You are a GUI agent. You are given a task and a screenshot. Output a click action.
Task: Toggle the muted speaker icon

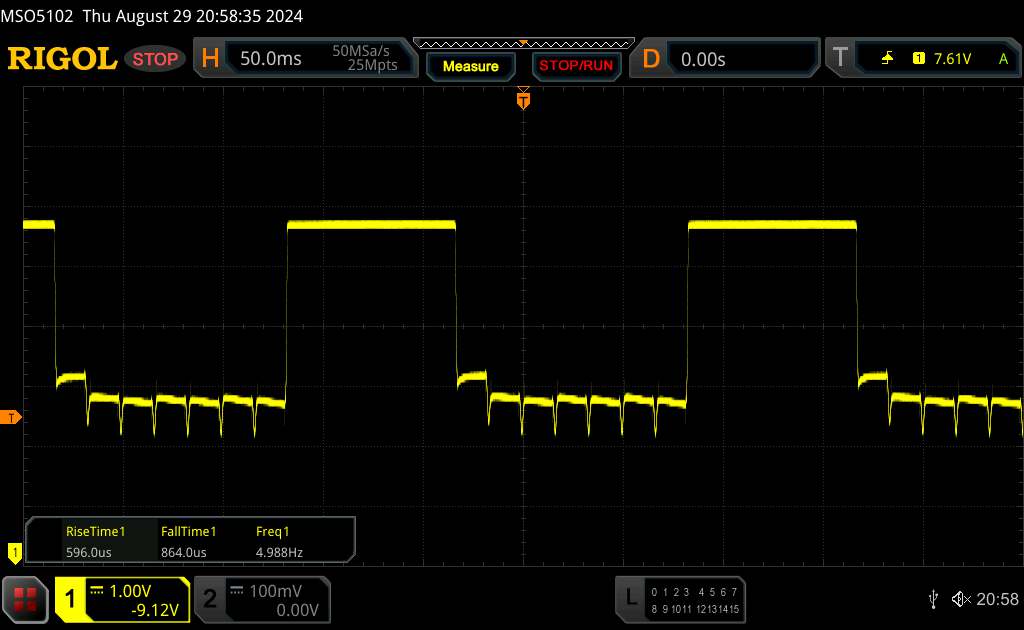(x=961, y=599)
